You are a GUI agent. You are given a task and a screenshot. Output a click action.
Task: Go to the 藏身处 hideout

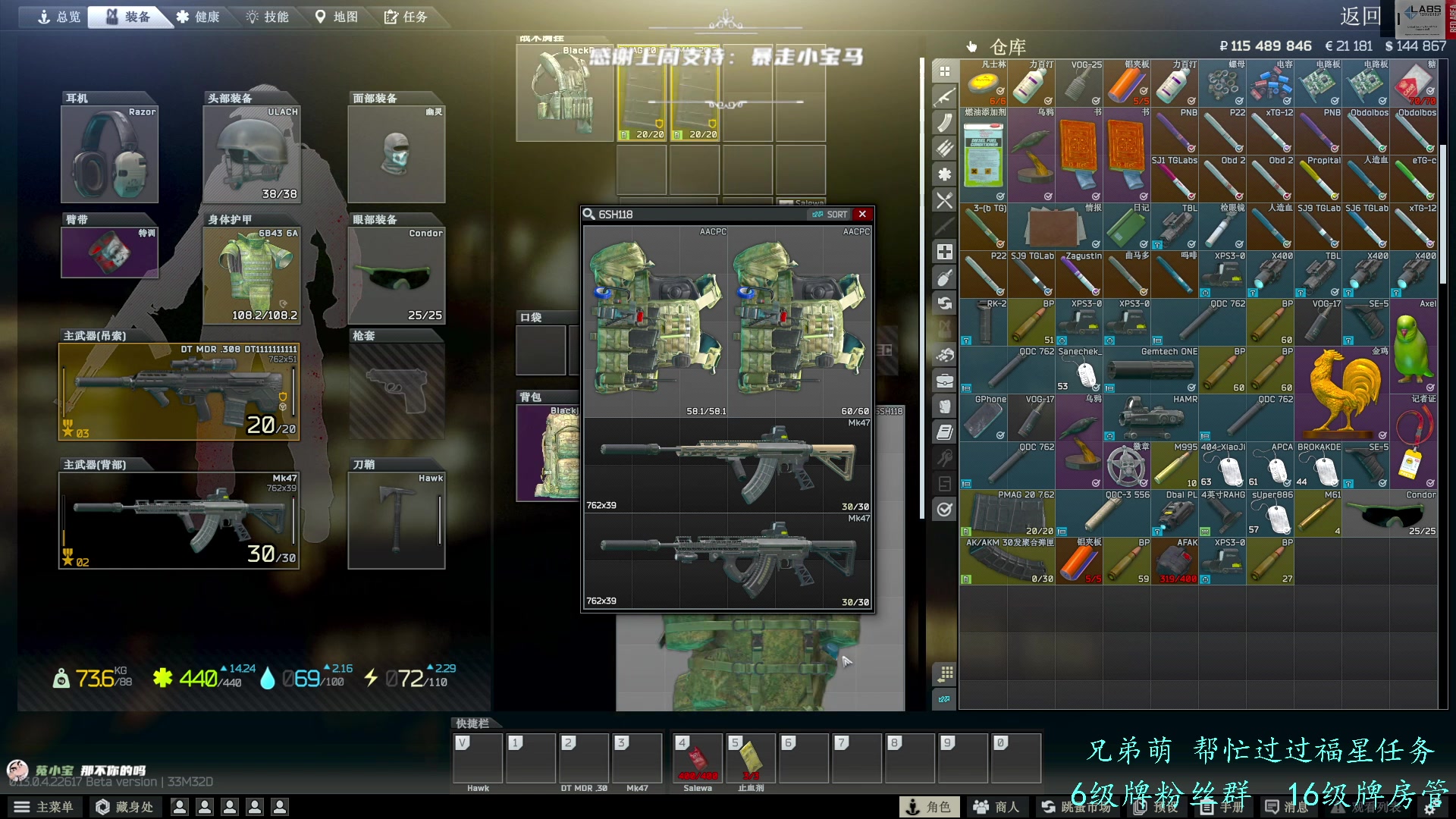point(124,807)
